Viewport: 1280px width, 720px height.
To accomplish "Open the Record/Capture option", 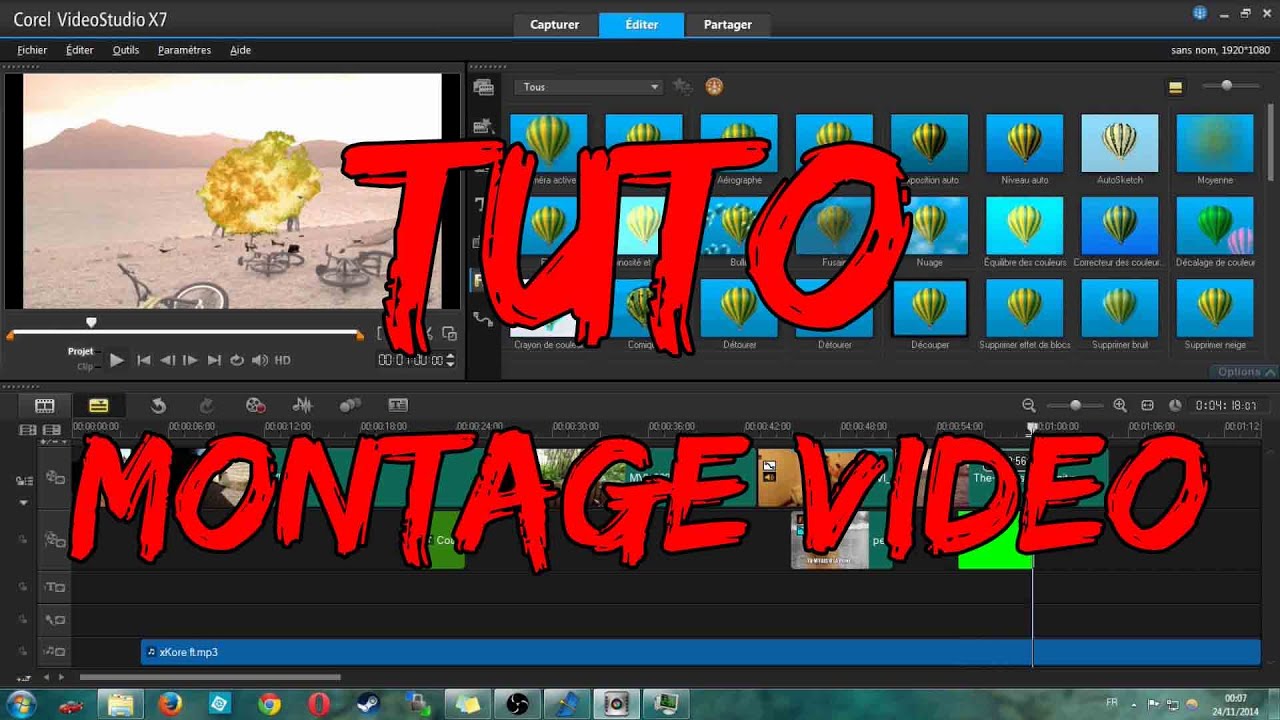I will click(x=255, y=405).
